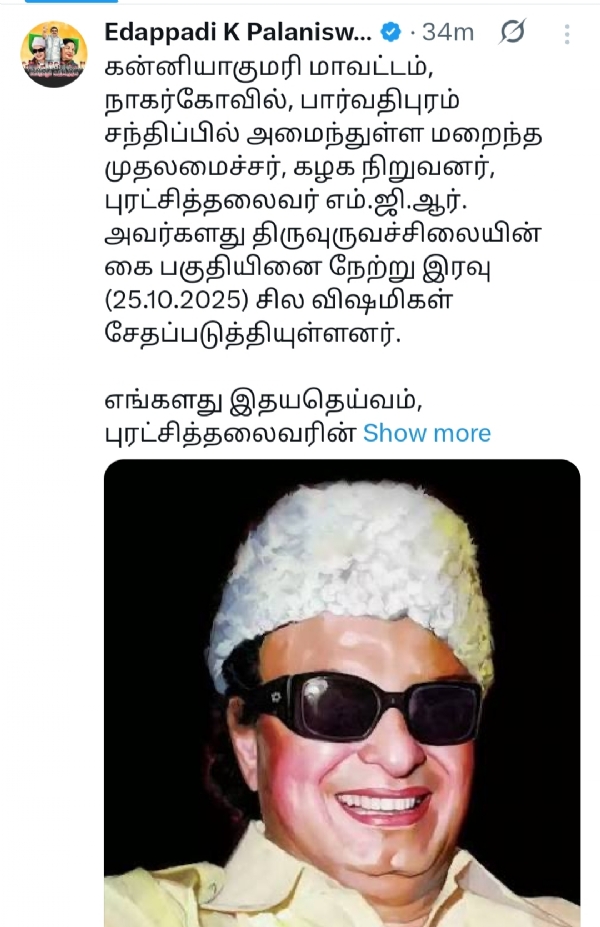This screenshot has height=927, width=600.
Task: Click the date text (25.10.2025)
Action: [x=177, y=300]
